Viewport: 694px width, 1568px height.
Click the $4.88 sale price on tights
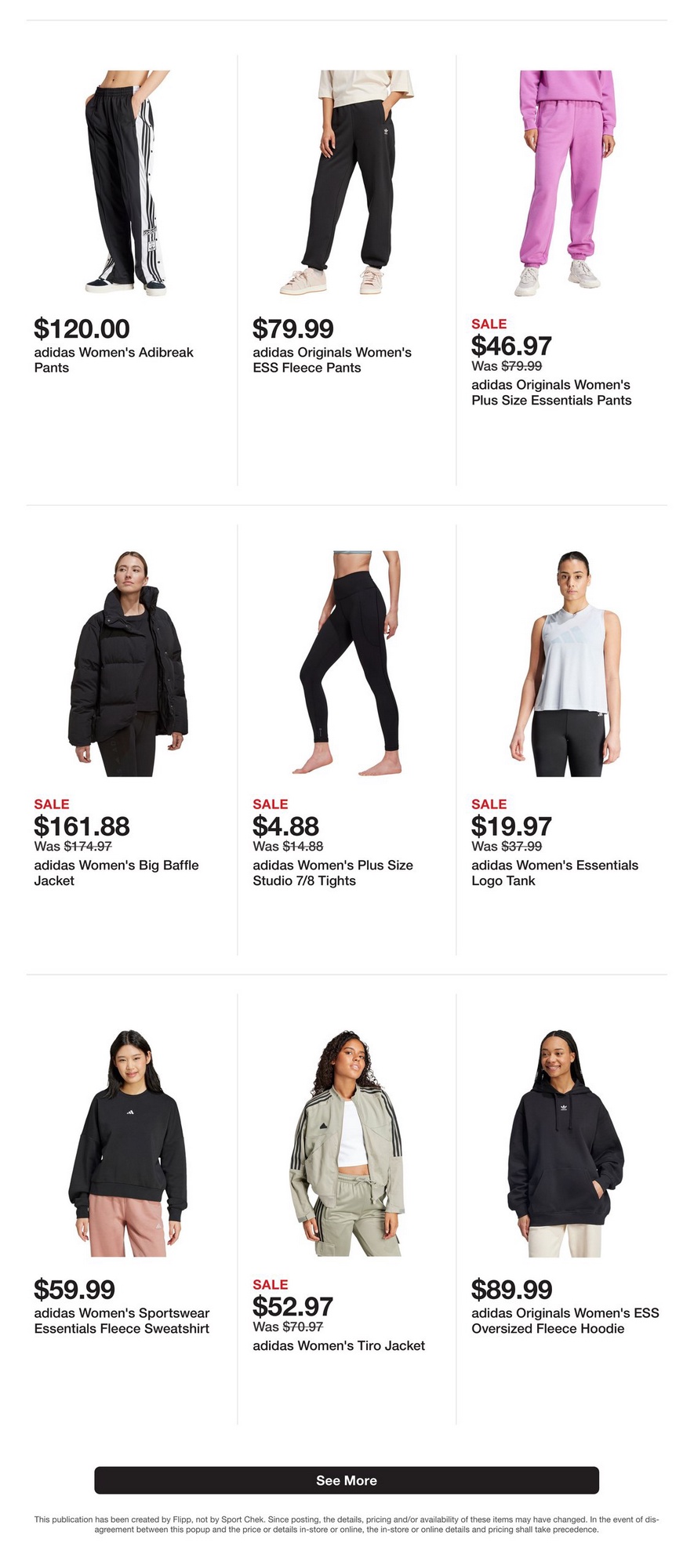click(x=285, y=826)
